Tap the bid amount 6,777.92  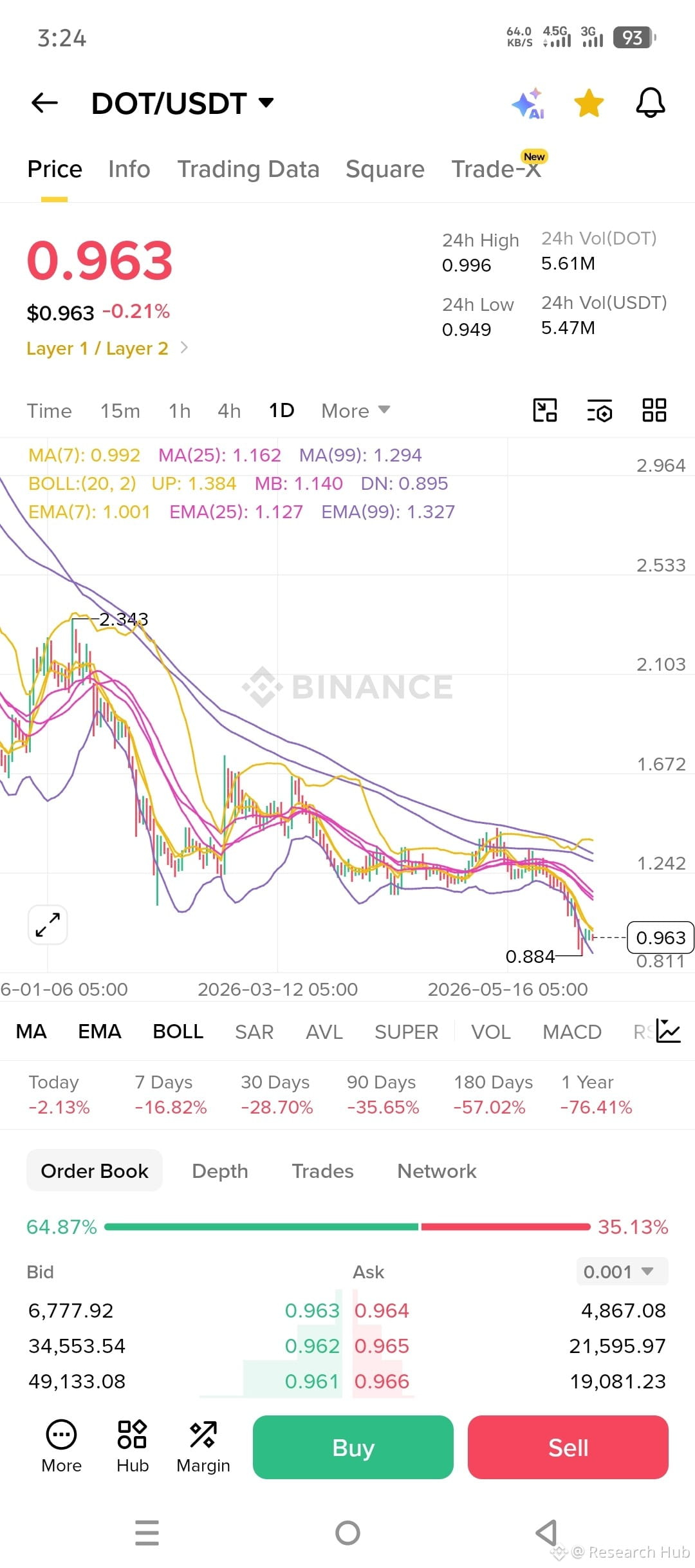[71, 1311]
